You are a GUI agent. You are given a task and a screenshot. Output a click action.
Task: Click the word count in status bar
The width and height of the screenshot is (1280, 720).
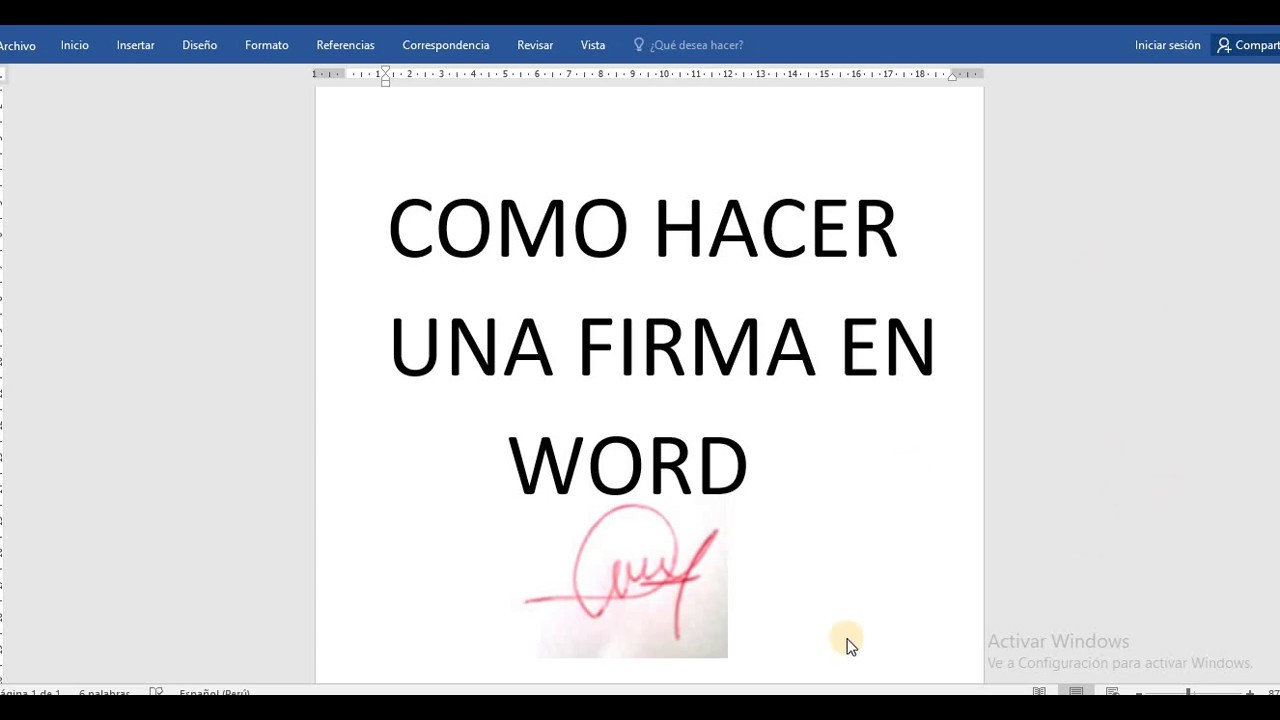tap(104, 692)
